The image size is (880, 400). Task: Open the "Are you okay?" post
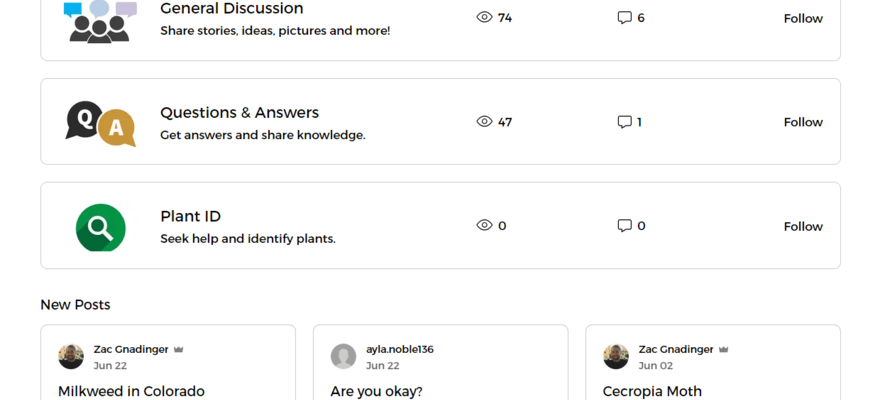coord(376,391)
